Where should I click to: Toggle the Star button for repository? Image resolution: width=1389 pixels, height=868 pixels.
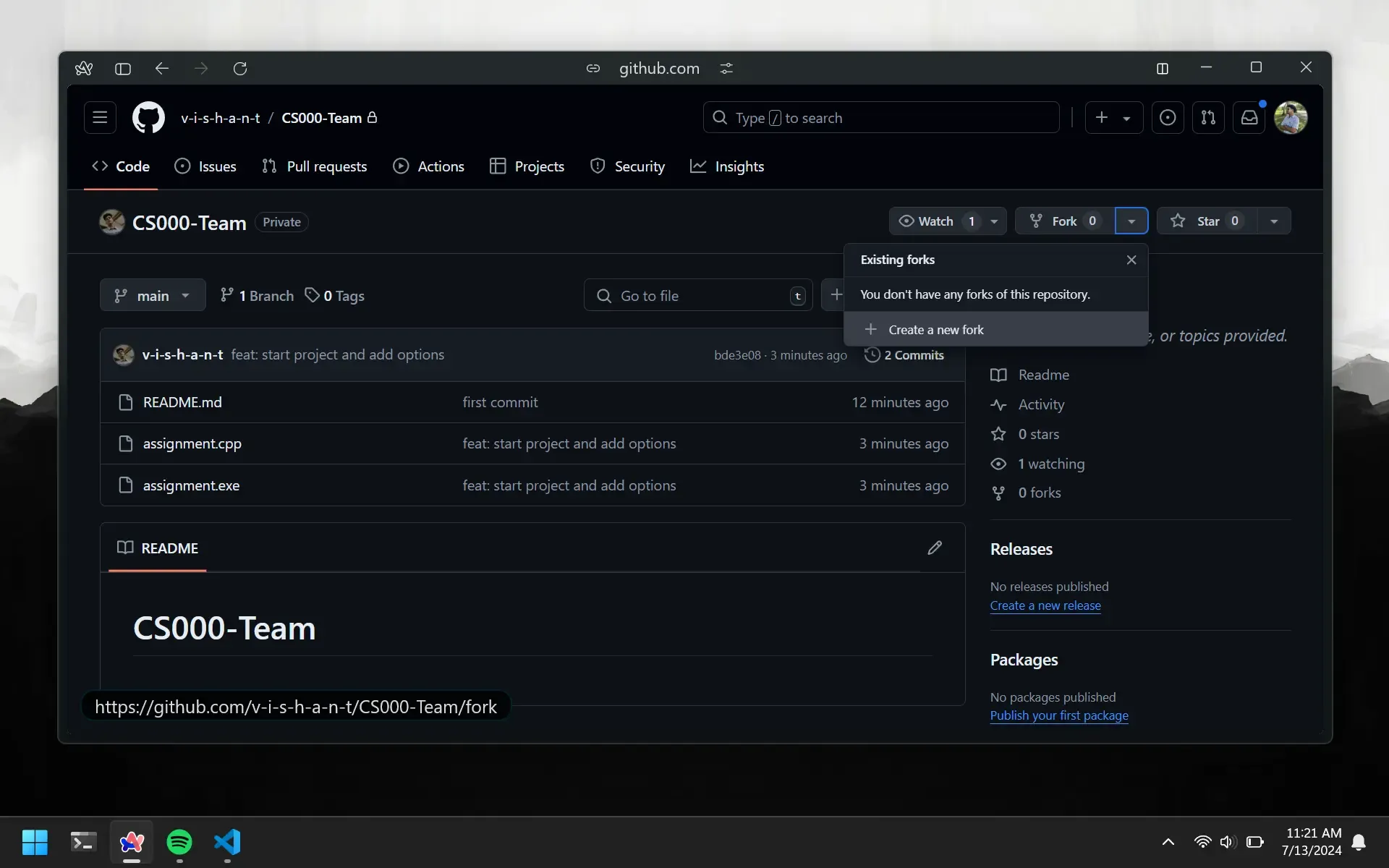click(x=1207, y=221)
